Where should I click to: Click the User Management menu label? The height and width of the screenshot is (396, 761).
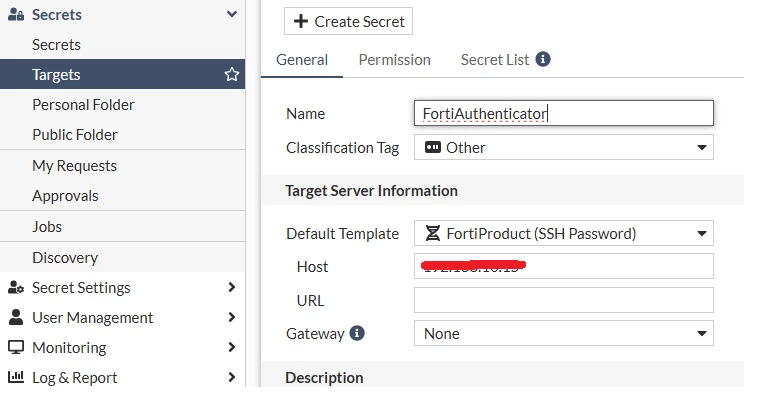[x=92, y=317]
